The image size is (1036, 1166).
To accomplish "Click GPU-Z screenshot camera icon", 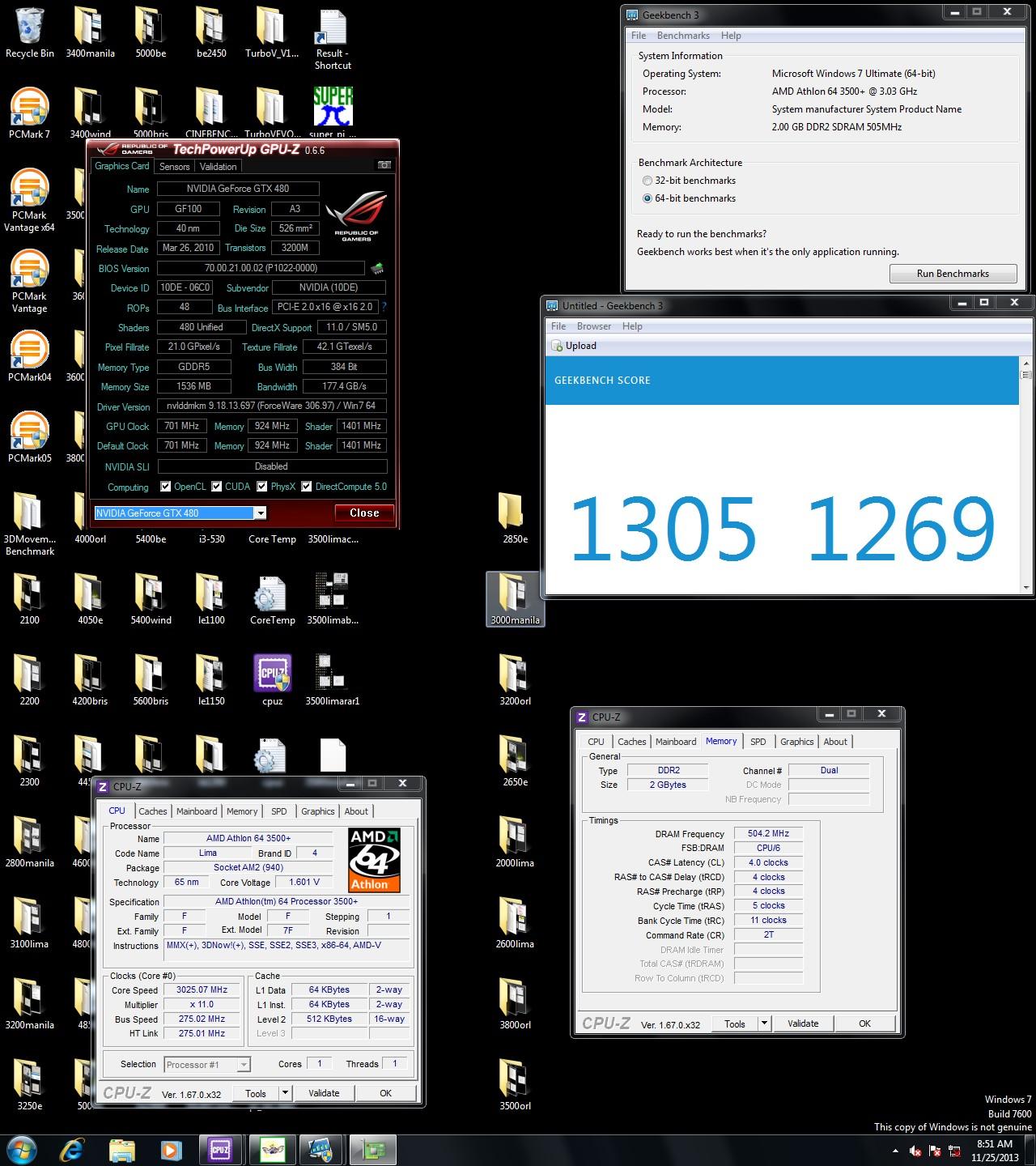I will [384, 165].
